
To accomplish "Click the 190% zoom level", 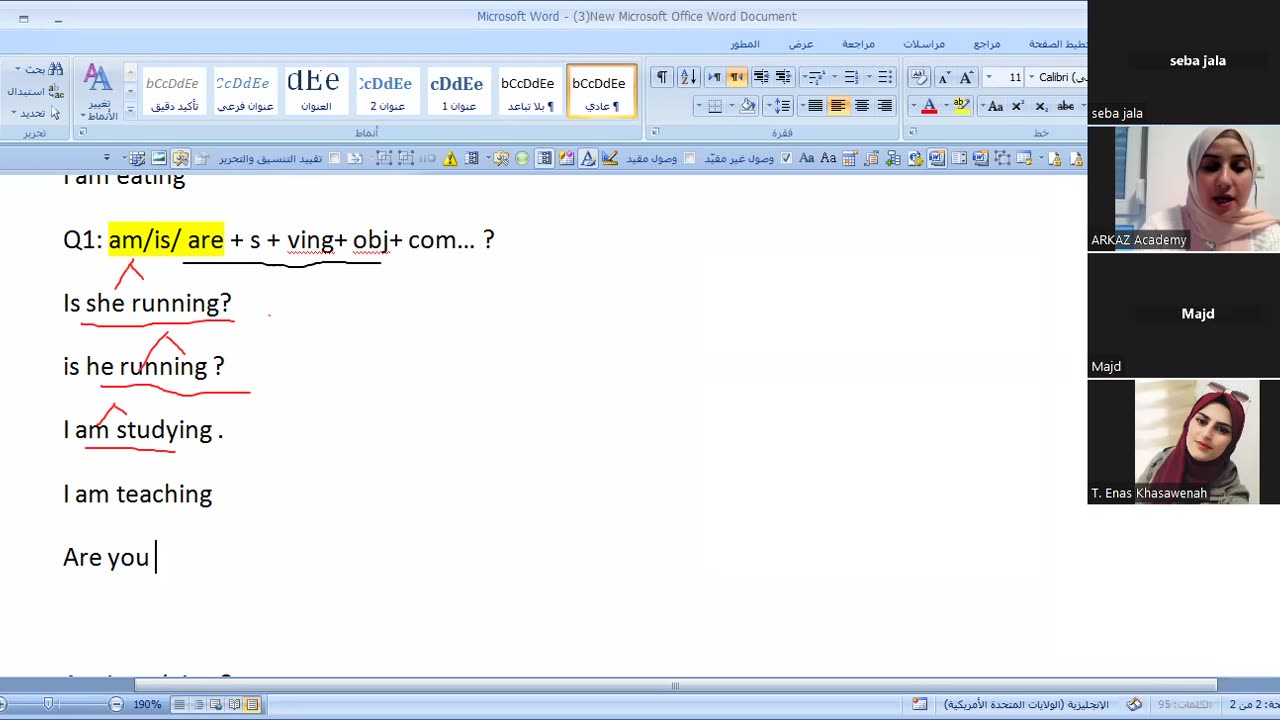I will 147,704.
